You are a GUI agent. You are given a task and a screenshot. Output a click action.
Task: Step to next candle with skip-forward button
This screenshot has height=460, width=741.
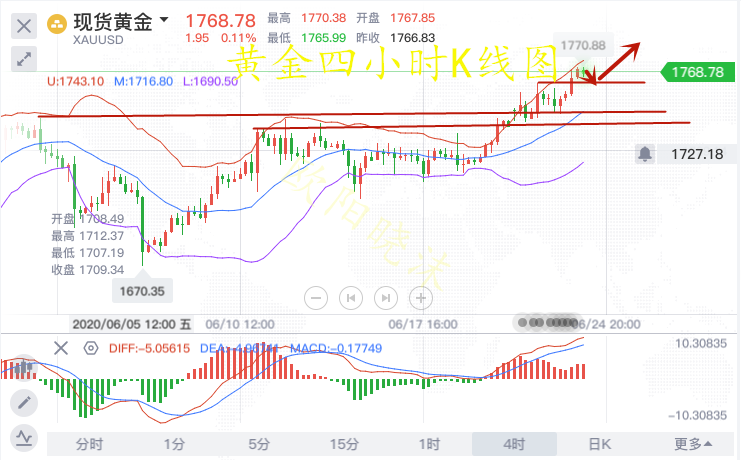386,298
